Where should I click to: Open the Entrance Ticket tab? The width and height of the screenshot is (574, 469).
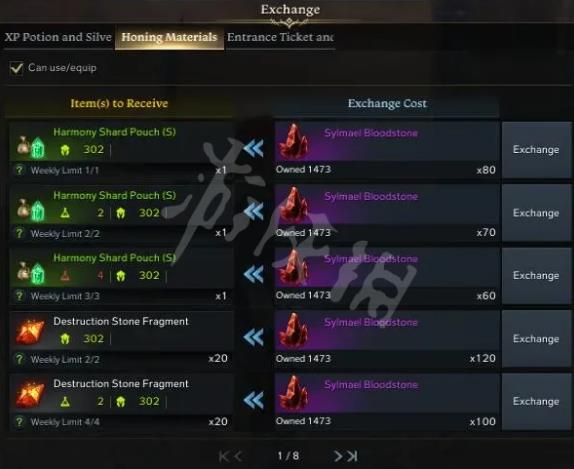point(280,37)
